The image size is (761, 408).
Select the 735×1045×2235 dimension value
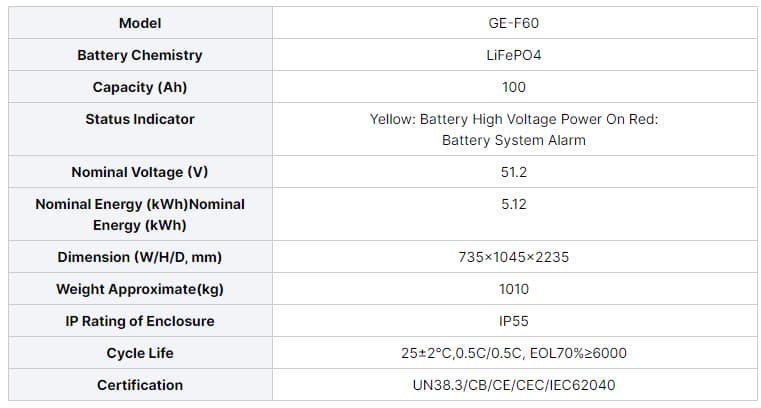[x=513, y=257]
